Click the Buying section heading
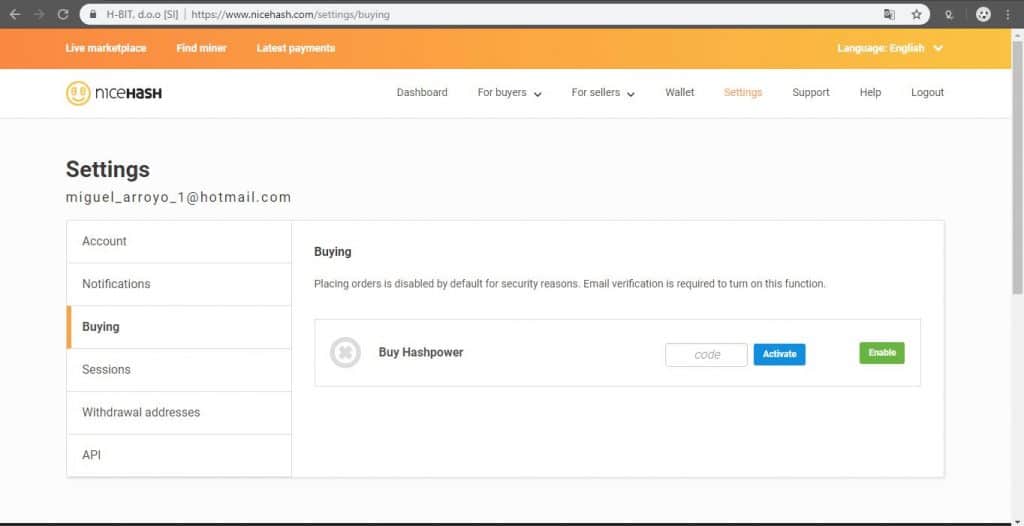 (332, 252)
